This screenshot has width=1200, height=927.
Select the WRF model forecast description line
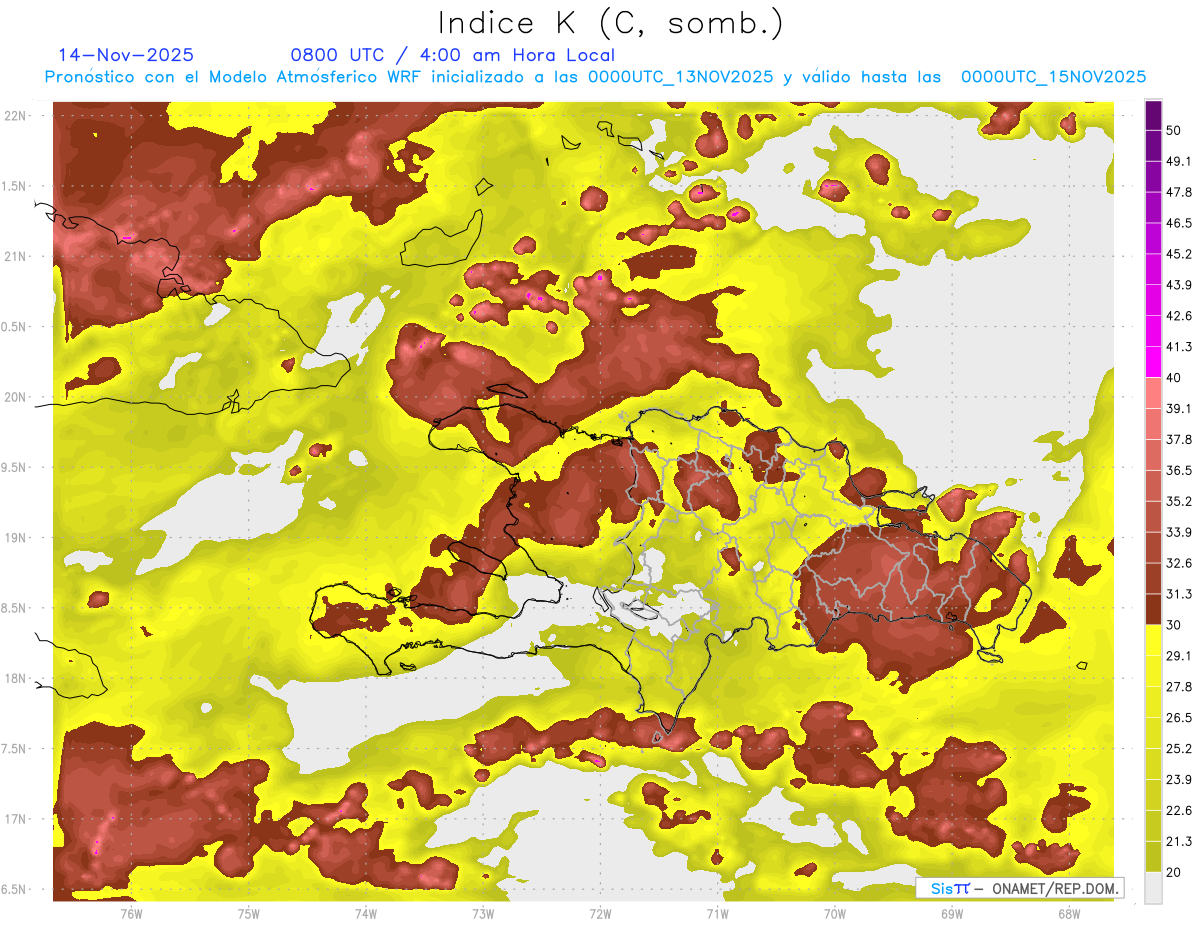coord(595,77)
